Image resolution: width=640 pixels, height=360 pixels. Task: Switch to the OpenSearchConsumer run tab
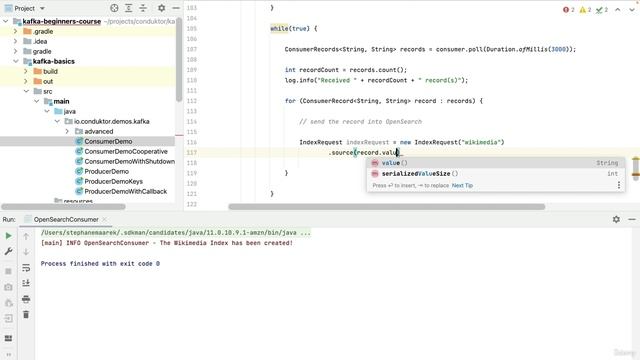[x=66, y=220]
